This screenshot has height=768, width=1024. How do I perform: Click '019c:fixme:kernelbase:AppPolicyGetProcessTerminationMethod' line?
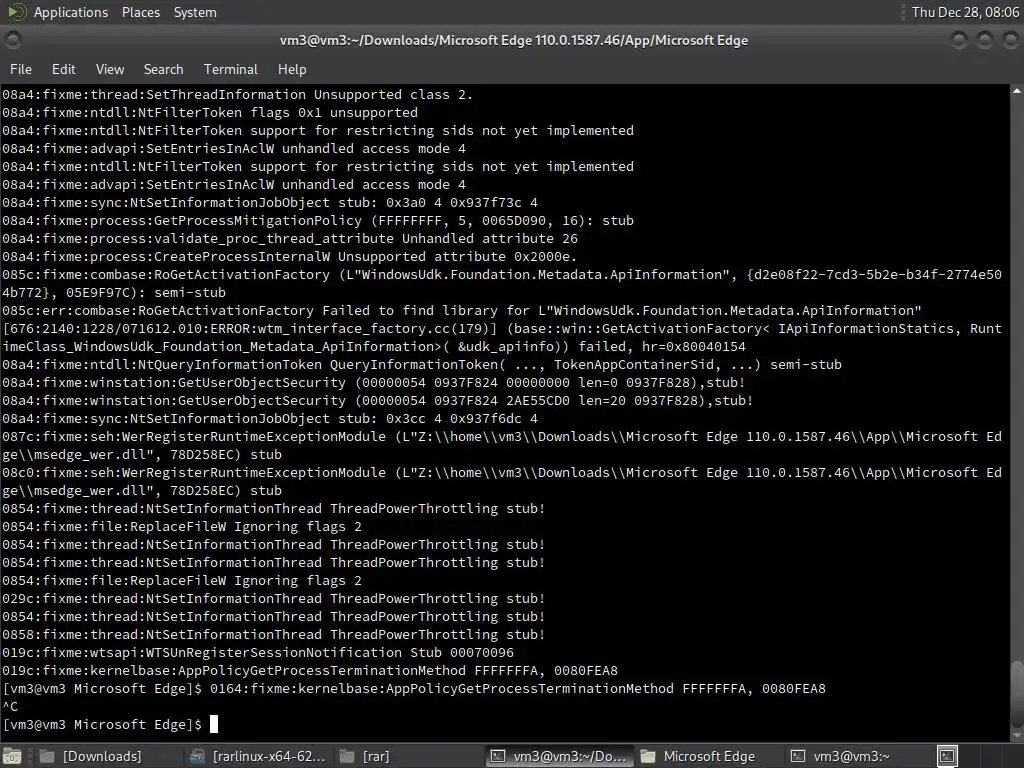coord(310,671)
